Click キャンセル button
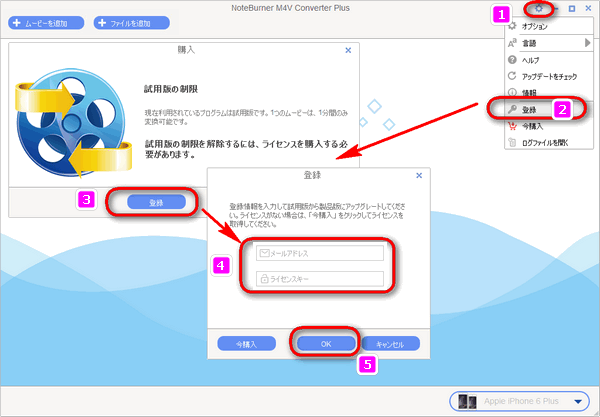 click(390, 344)
